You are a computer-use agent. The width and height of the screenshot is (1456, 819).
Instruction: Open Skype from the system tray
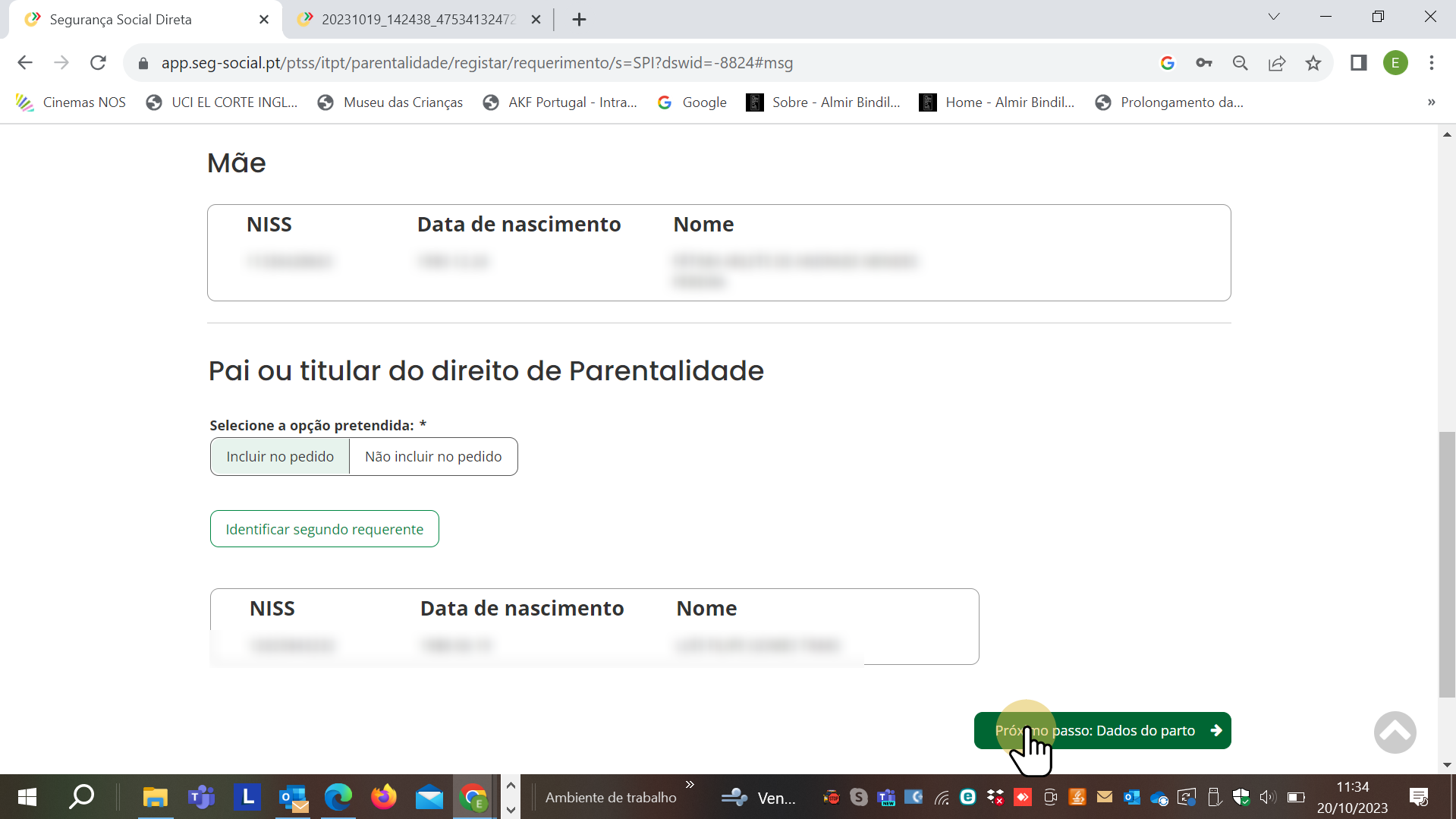click(x=858, y=797)
